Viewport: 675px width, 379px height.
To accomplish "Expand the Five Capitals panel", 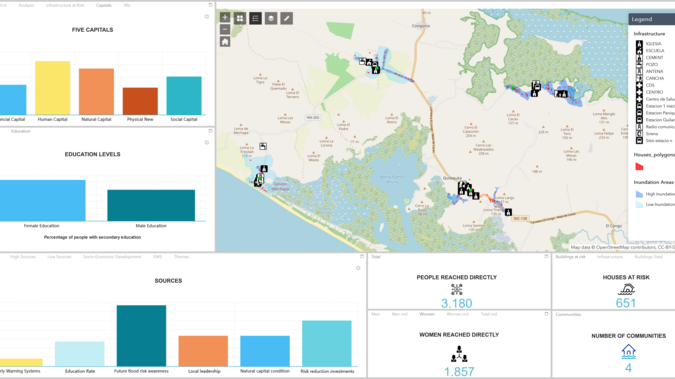I will (x=211, y=5).
